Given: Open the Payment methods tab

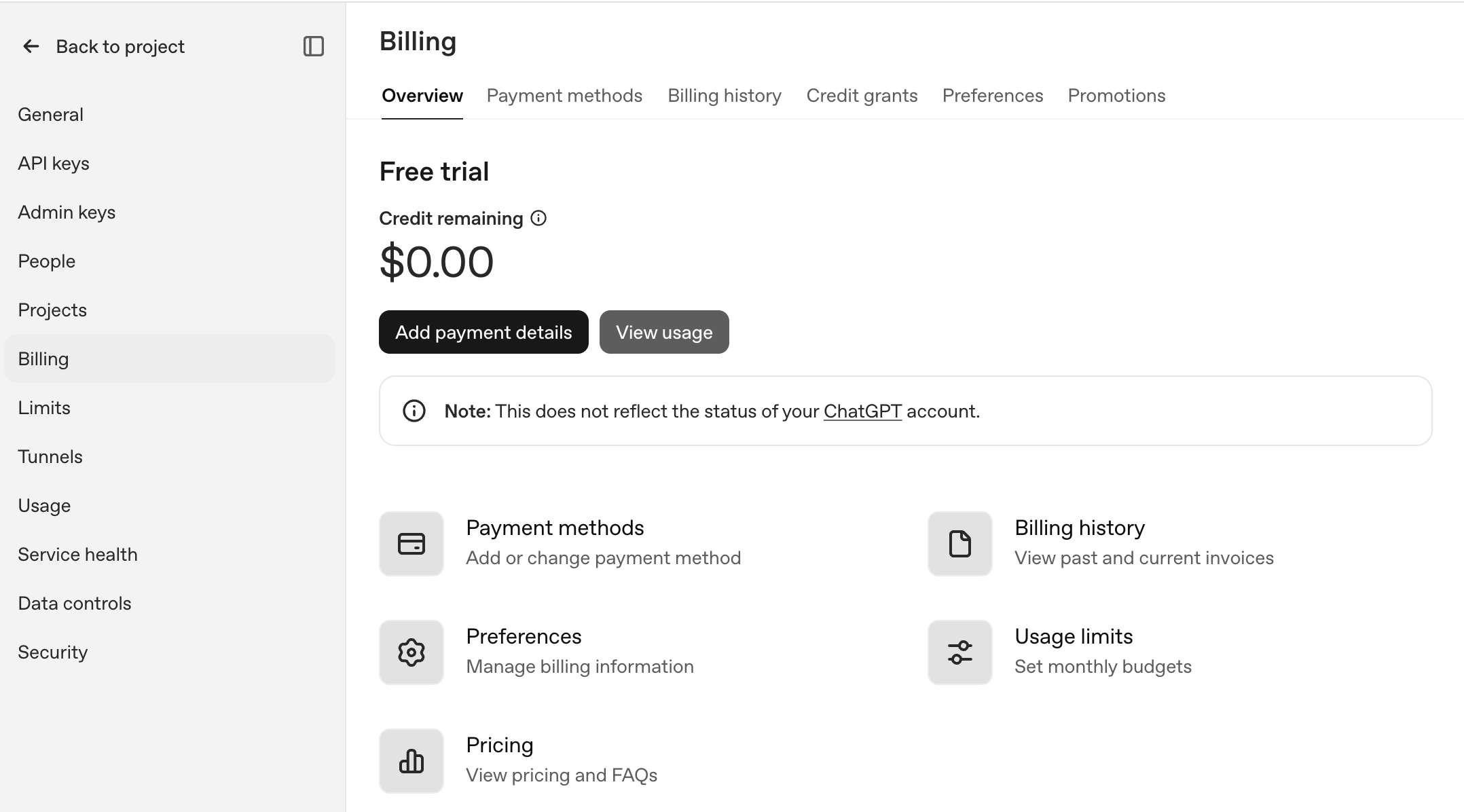Looking at the screenshot, I should pos(564,96).
